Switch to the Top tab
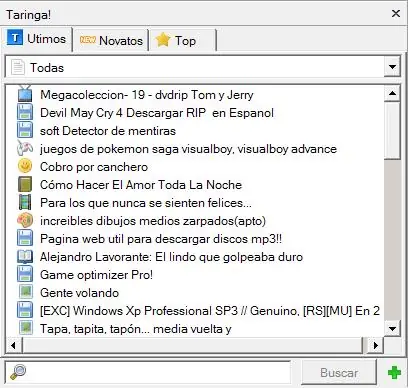The width and height of the screenshot is (408, 388). 183,40
